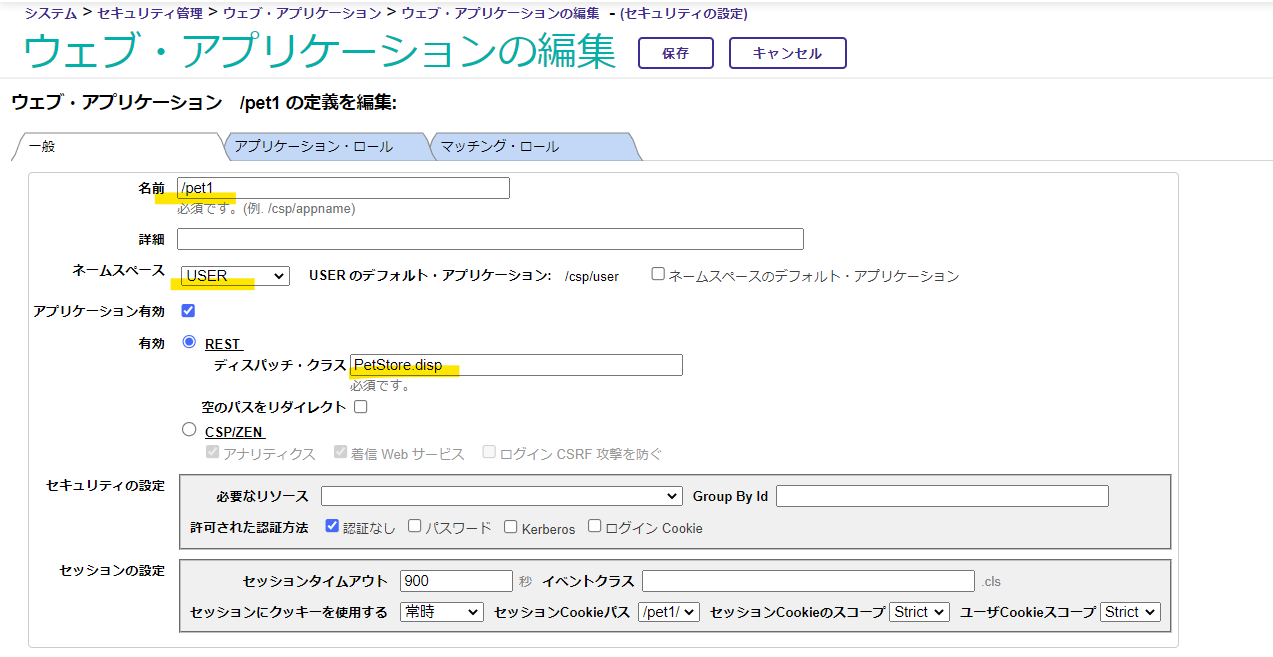Toggle ネームスペースのデフォルト・アプリケーション checkbox

click(x=658, y=274)
